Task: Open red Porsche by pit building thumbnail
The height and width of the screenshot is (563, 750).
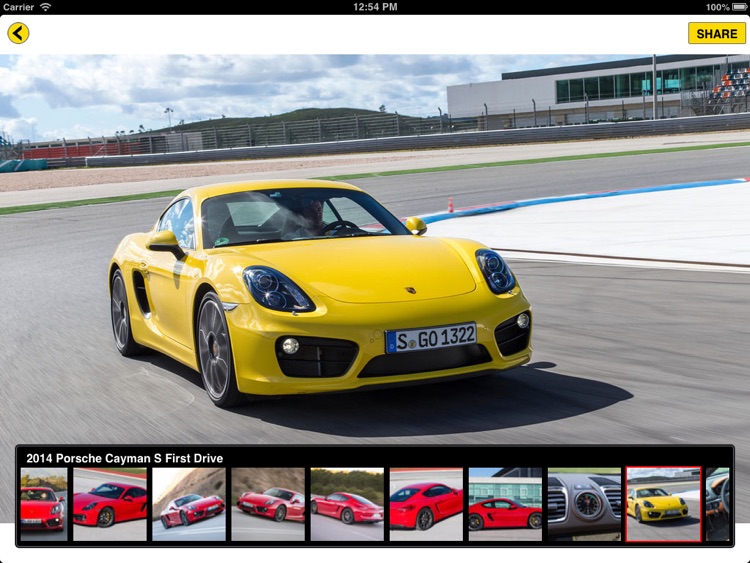Action: pos(505,504)
